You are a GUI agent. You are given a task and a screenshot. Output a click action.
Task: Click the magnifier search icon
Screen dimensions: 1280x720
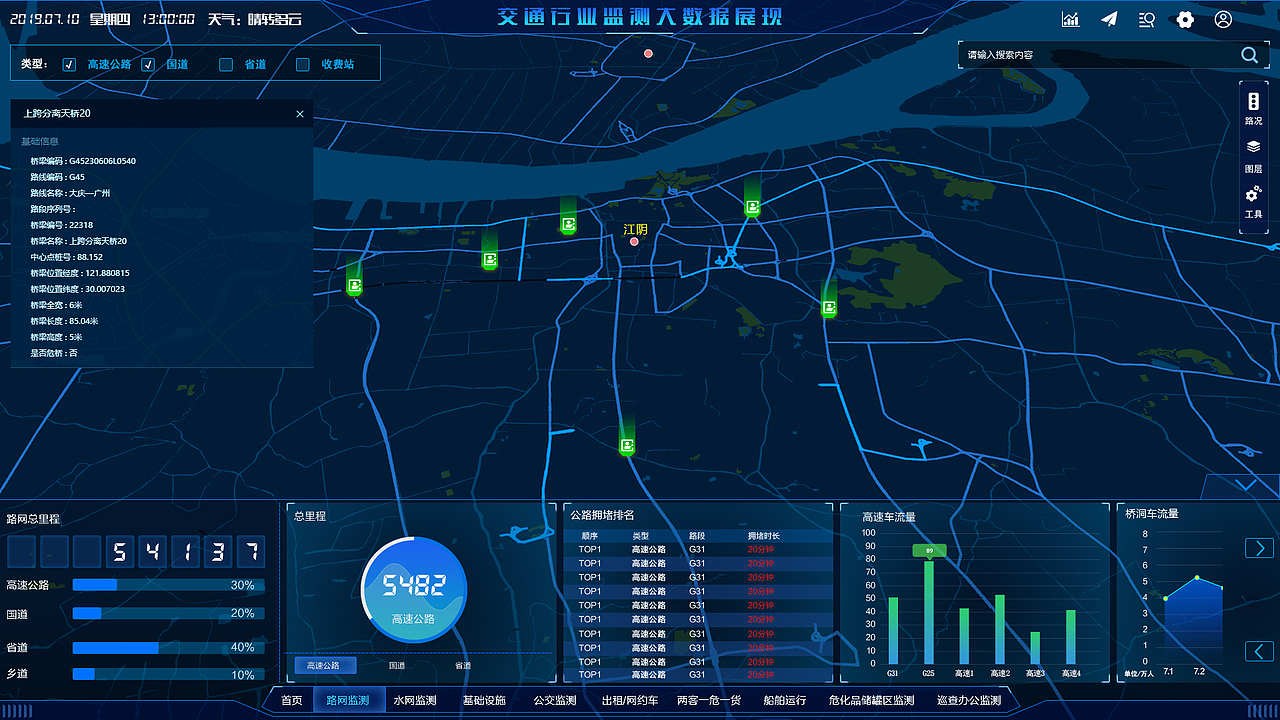[x=1250, y=55]
